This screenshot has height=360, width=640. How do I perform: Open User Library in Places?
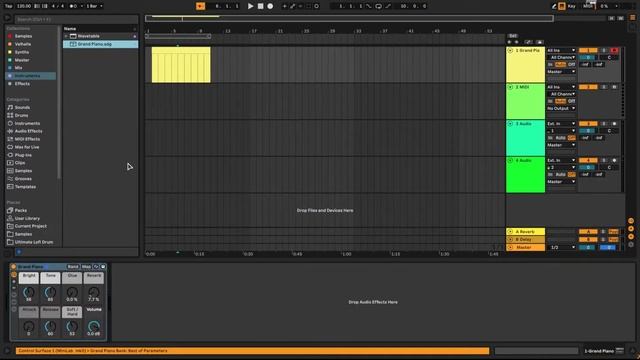[x=27, y=218]
